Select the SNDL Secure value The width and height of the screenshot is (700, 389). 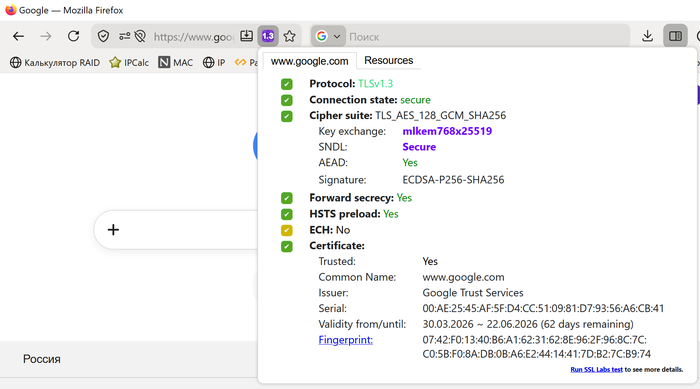click(x=419, y=147)
